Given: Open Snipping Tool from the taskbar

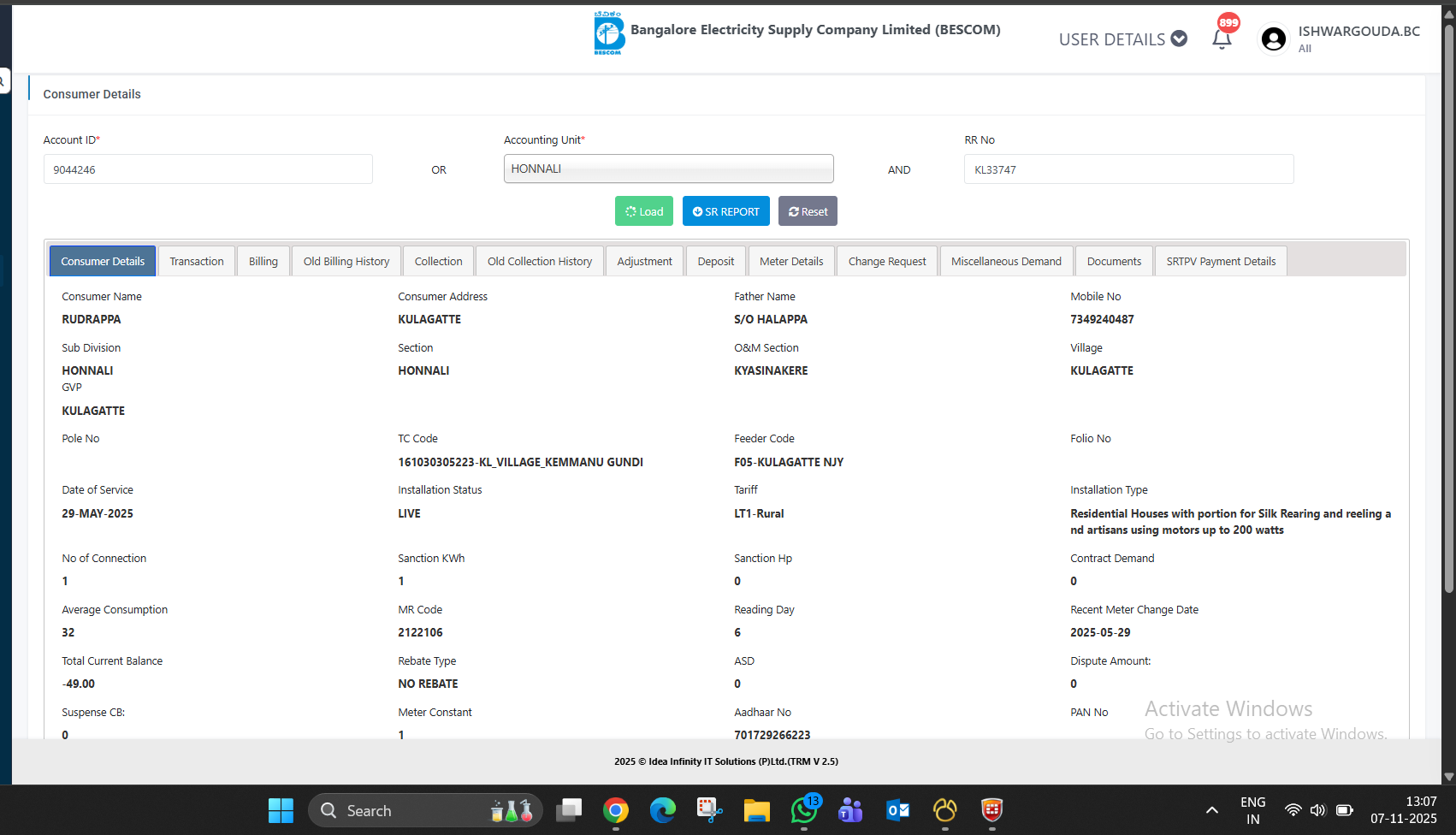Looking at the screenshot, I should (709, 809).
